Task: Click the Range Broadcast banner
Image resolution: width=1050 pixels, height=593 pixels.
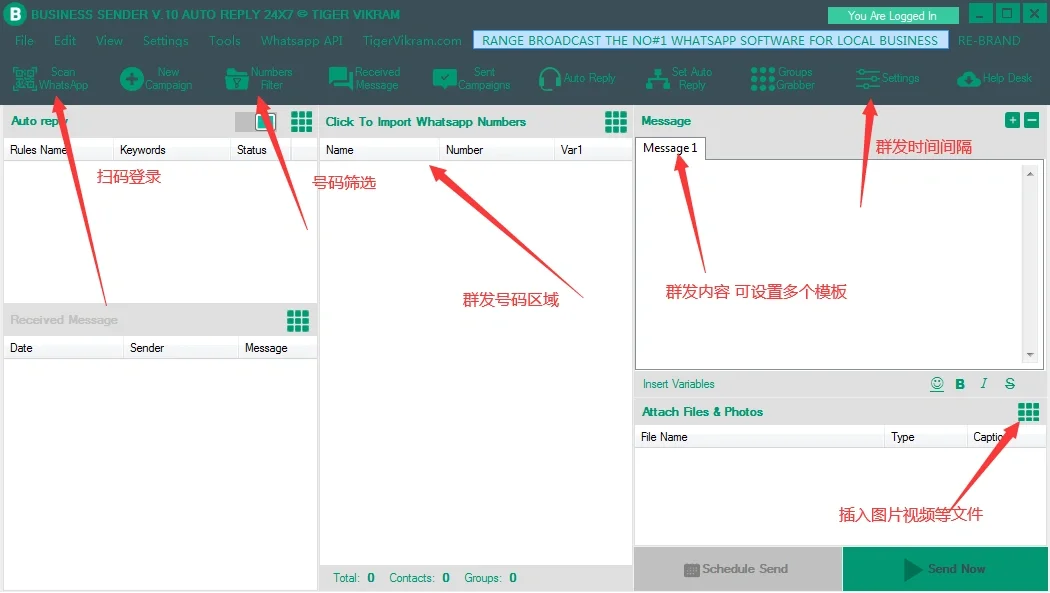Action: click(x=710, y=40)
